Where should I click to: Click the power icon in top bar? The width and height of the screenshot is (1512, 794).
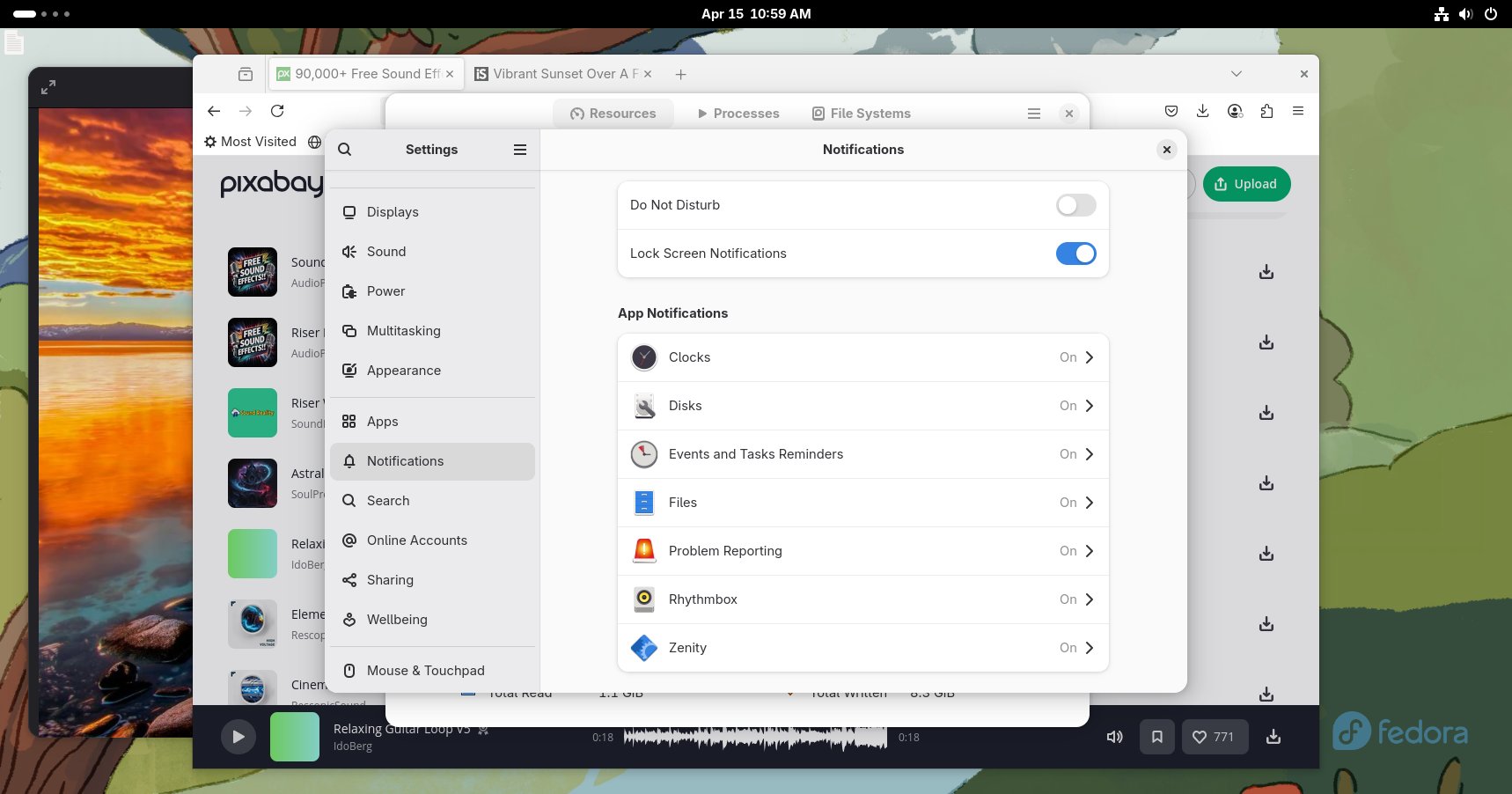1491,14
